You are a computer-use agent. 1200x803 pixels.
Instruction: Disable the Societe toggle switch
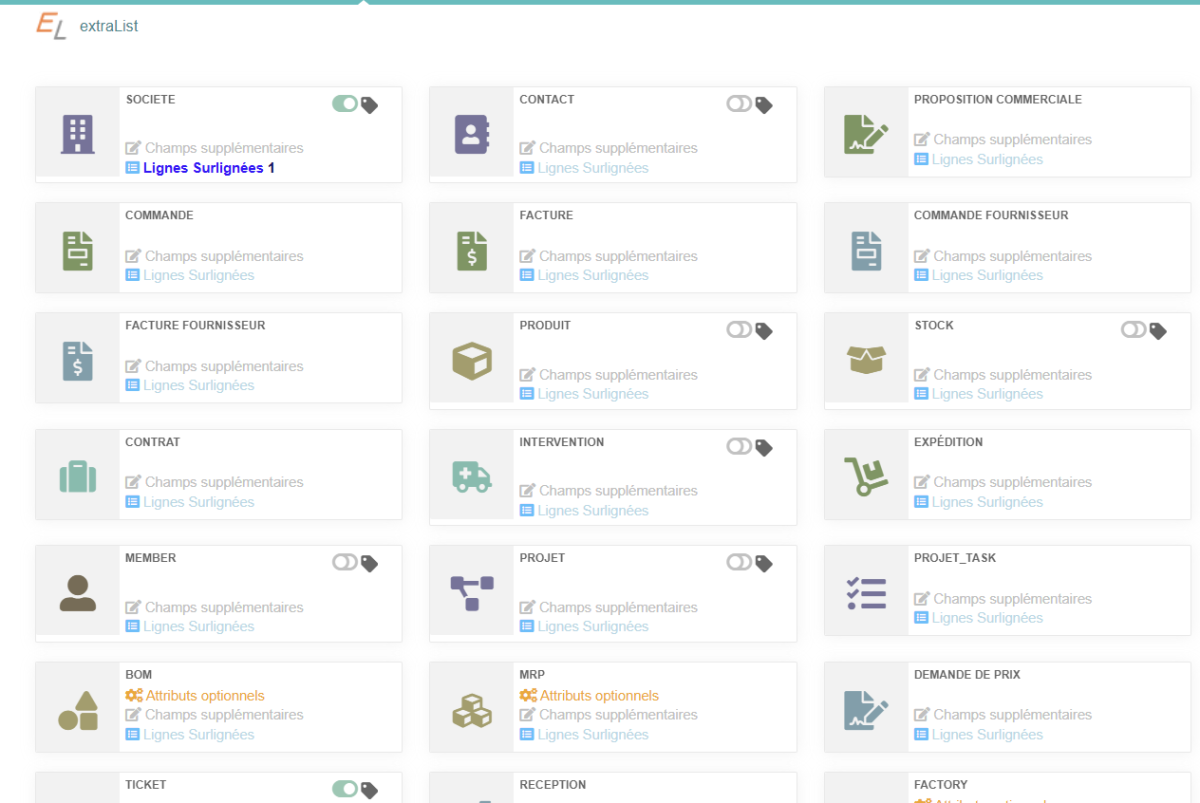pos(345,104)
